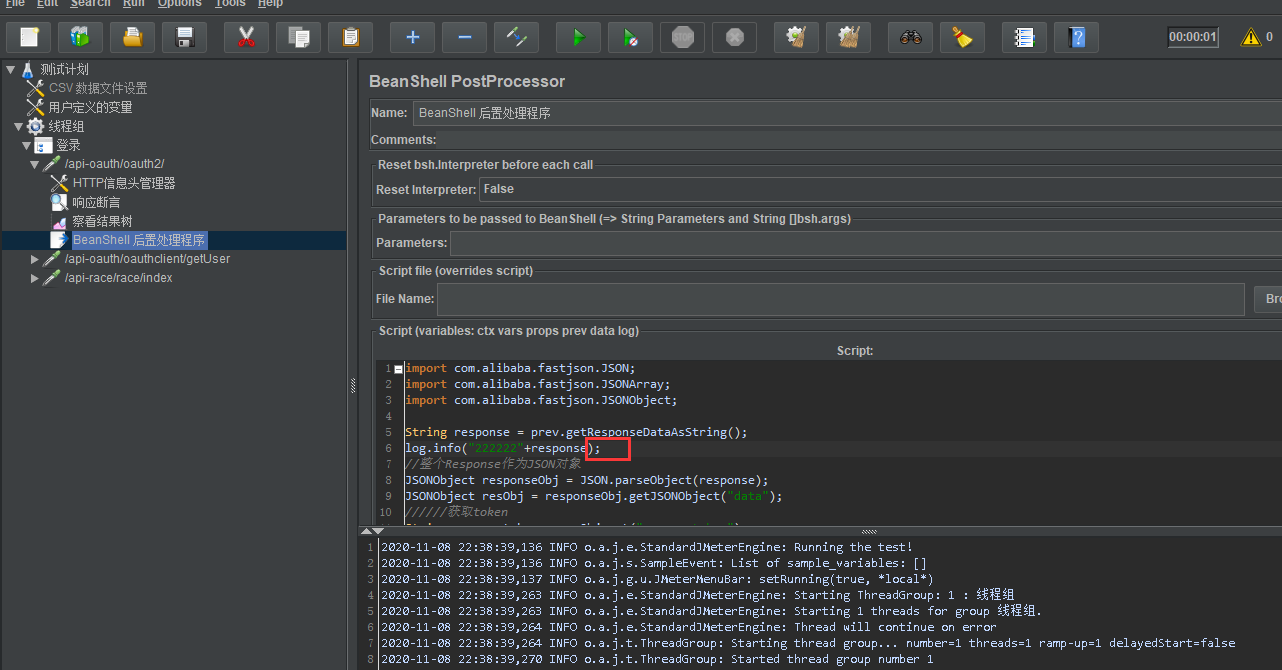Open a test plan with the folder icon
Viewport: 1282px width, 670px height.
click(133, 38)
